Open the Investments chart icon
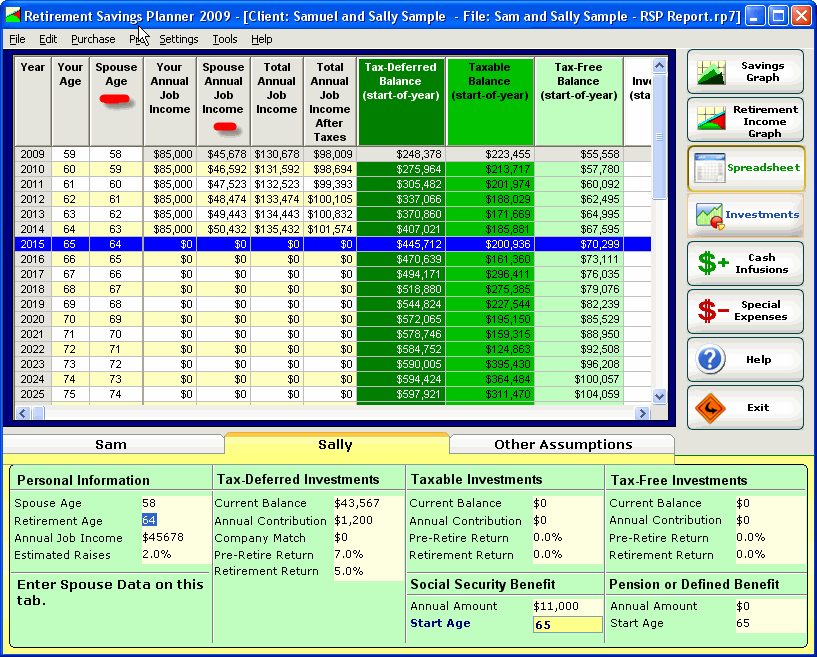 tap(710, 216)
